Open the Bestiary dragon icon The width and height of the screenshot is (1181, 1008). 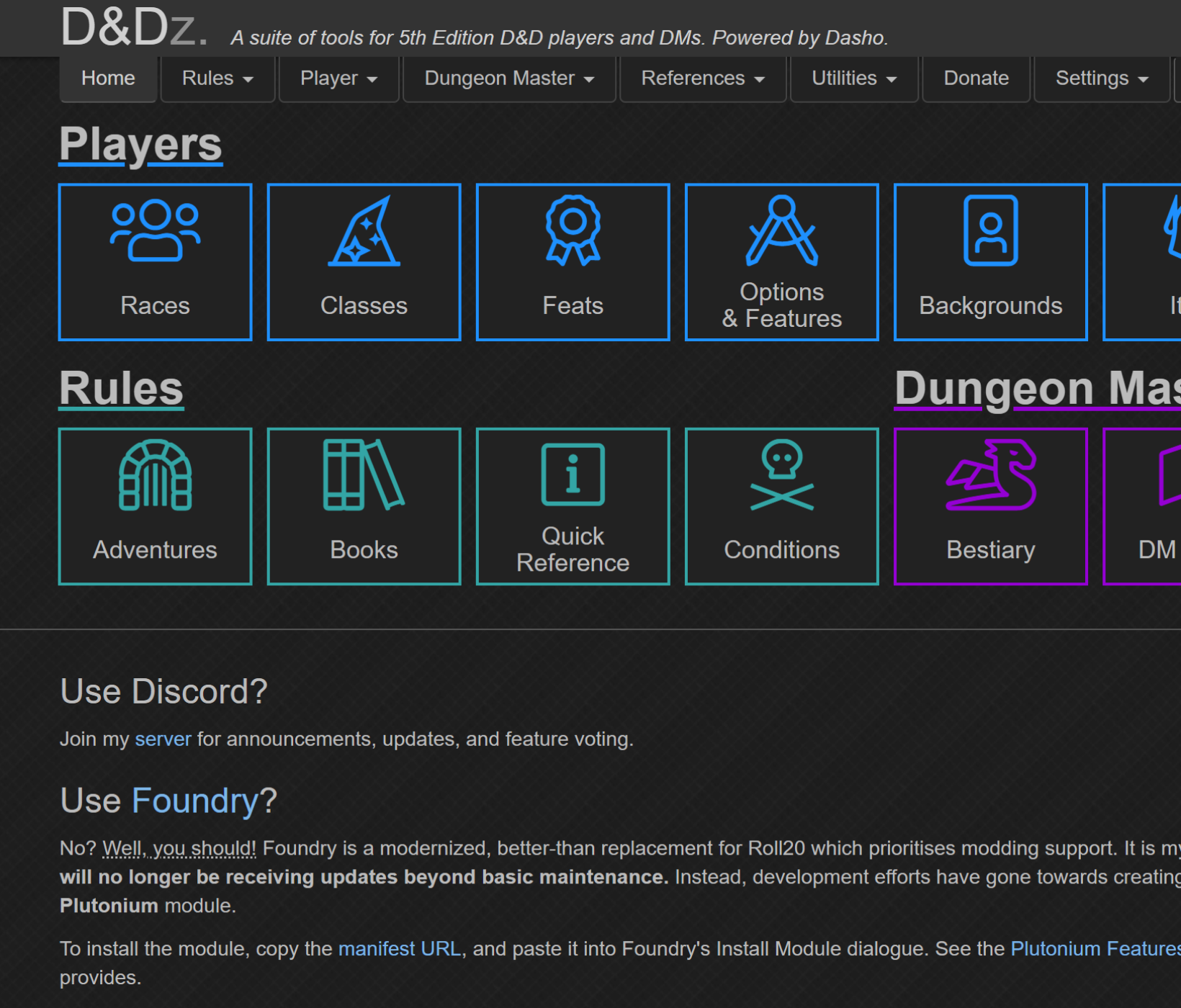(990, 475)
